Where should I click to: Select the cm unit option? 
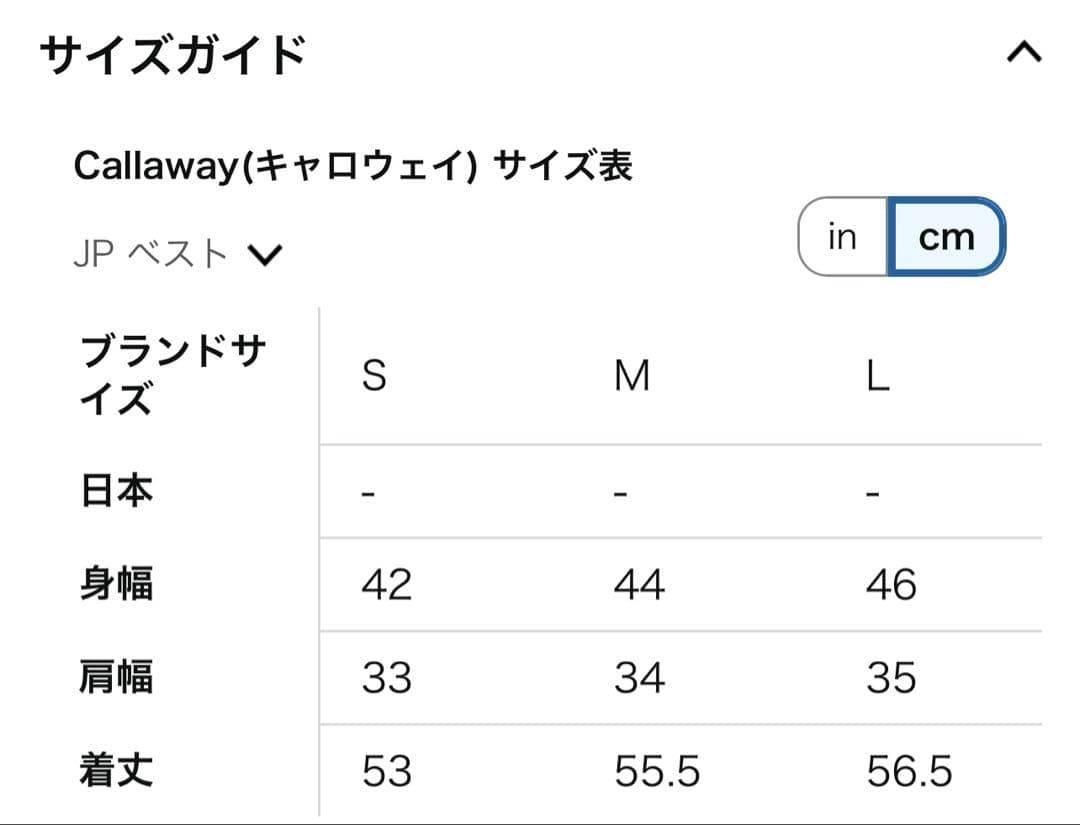click(946, 237)
